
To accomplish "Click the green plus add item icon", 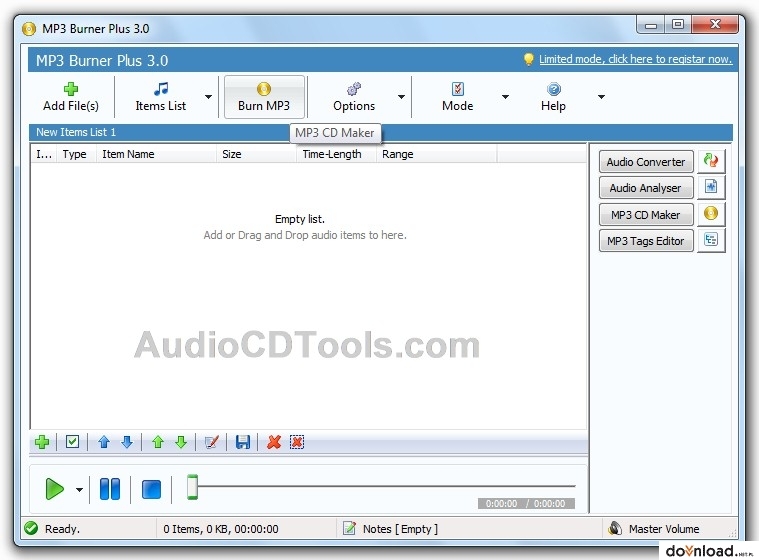I will (42, 442).
